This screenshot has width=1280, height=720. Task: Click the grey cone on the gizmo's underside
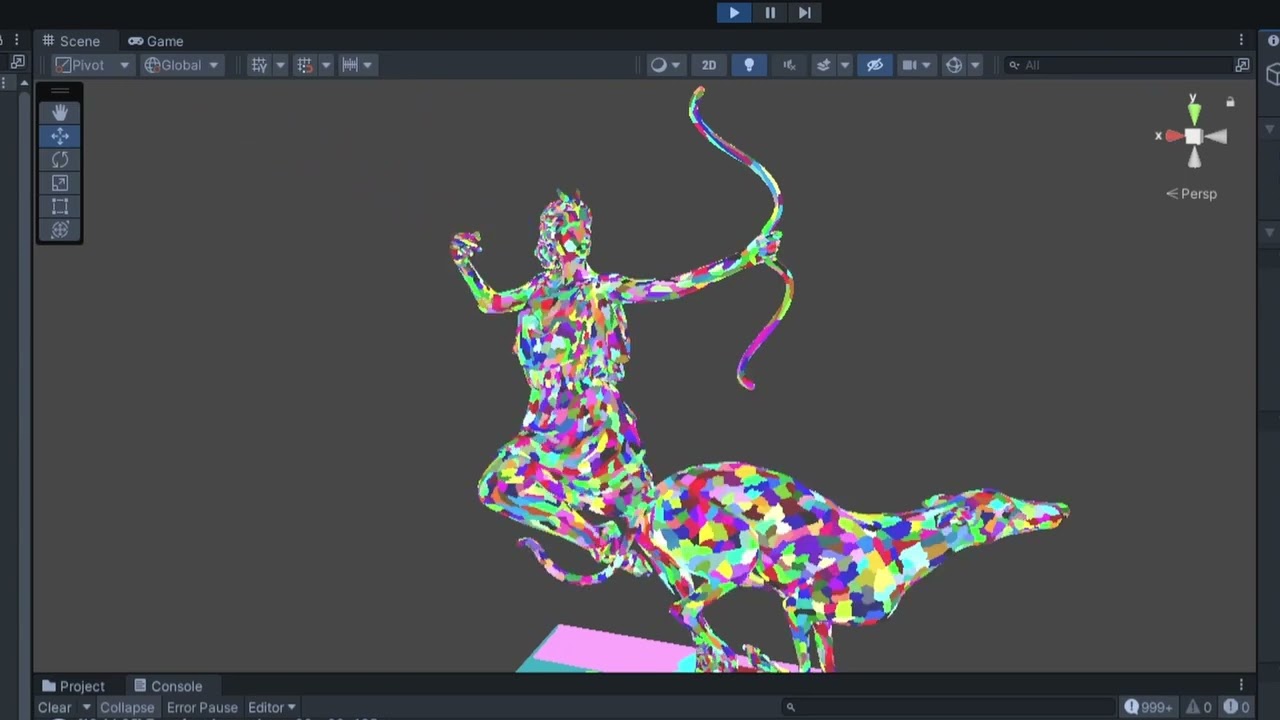point(1194,158)
